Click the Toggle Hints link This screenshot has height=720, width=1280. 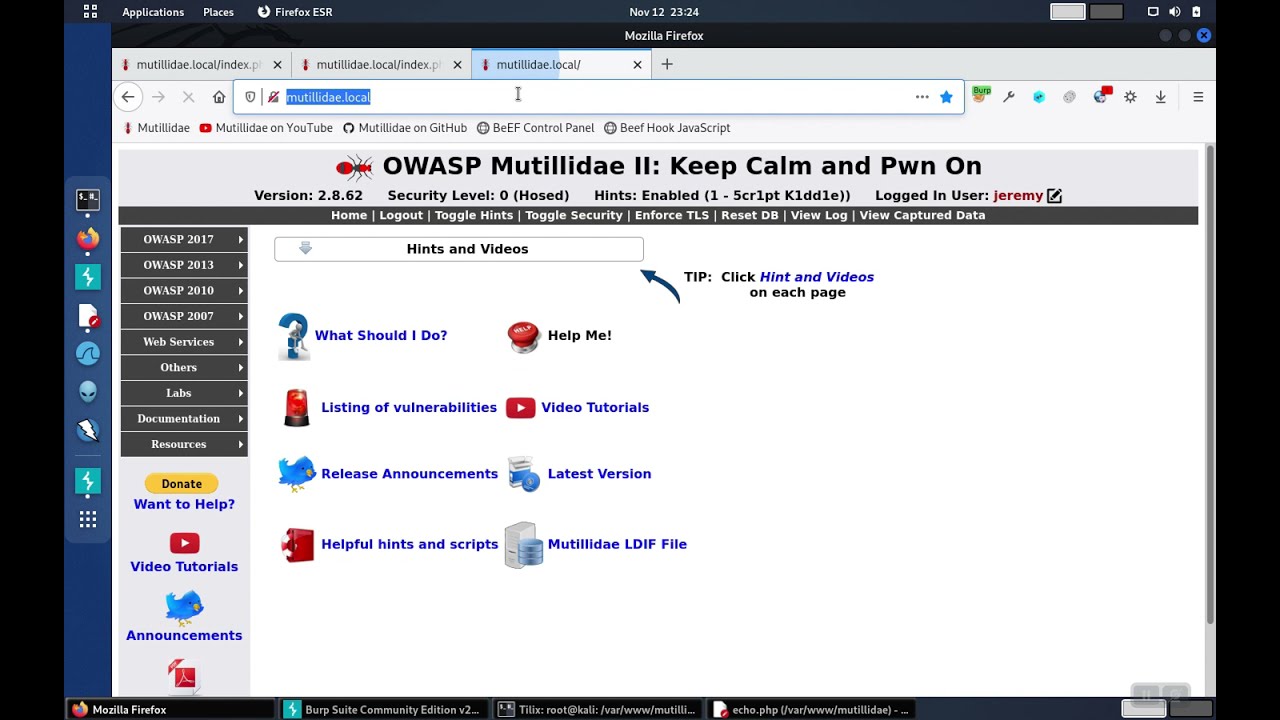474,215
